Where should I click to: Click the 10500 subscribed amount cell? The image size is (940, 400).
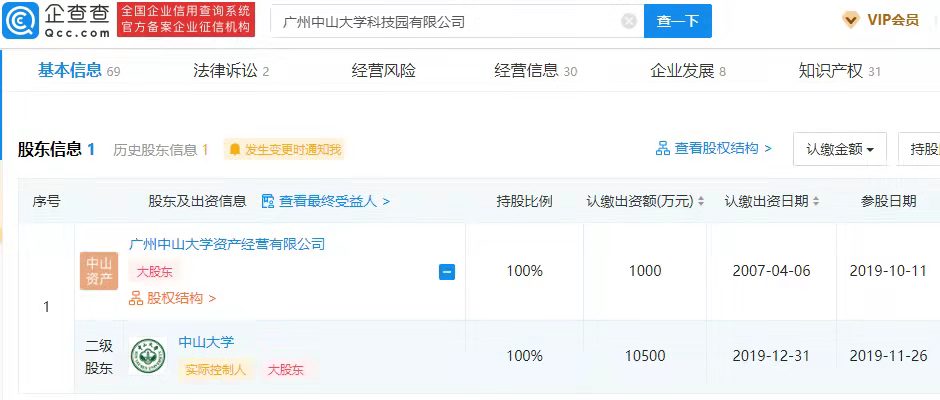645,356
